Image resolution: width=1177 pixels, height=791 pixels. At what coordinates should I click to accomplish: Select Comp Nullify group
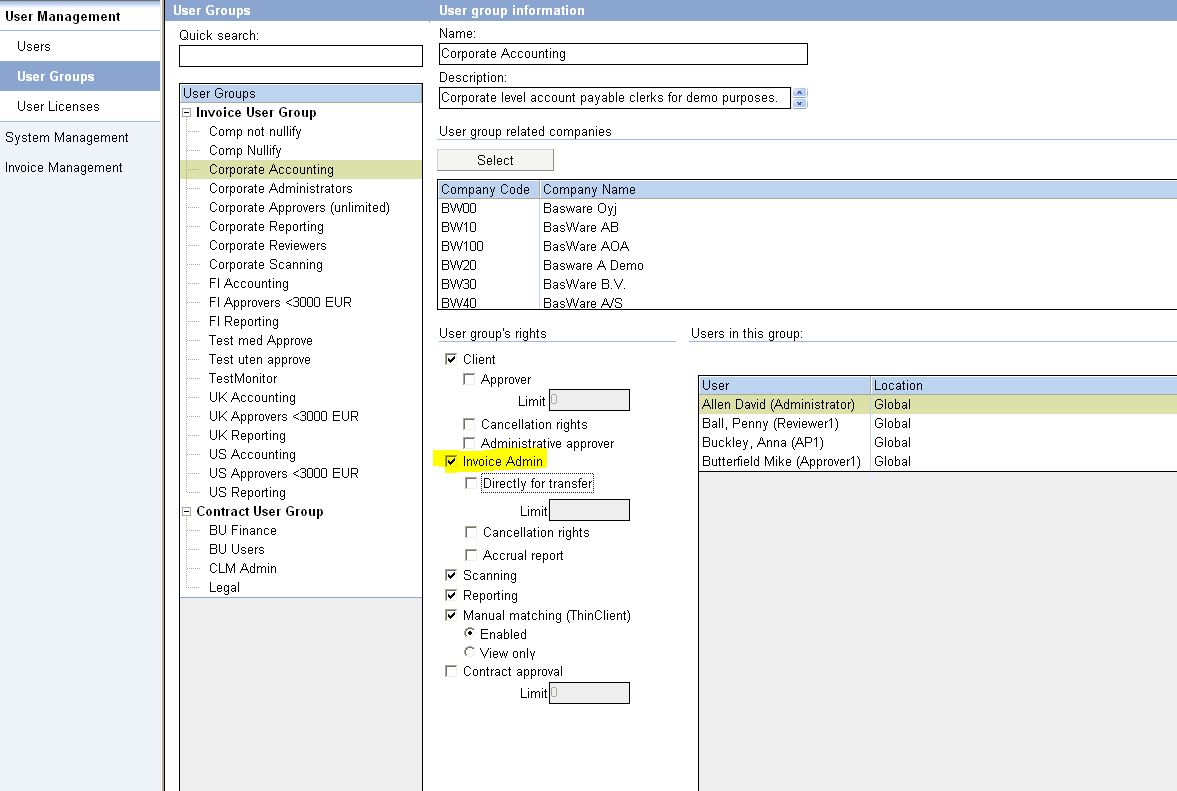pos(245,150)
